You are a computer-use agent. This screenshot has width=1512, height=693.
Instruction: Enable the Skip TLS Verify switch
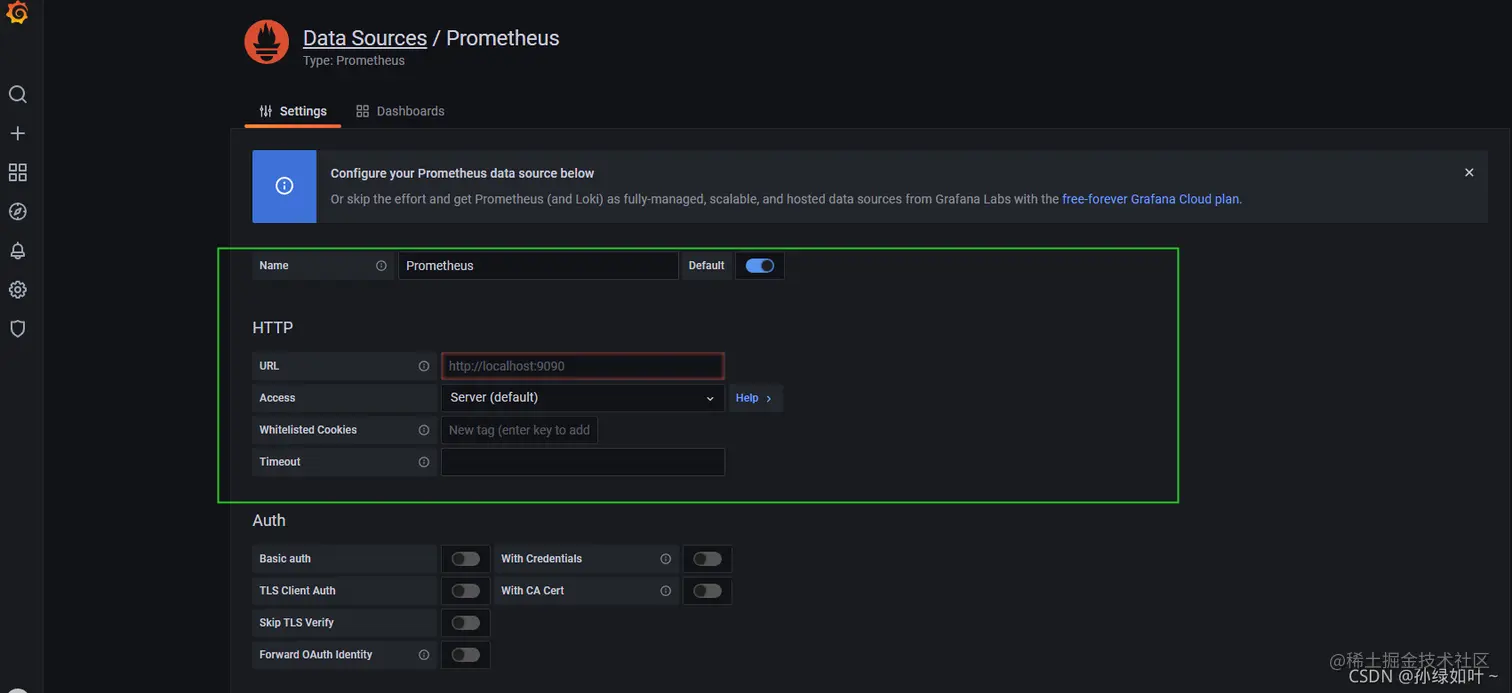tap(465, 623)
